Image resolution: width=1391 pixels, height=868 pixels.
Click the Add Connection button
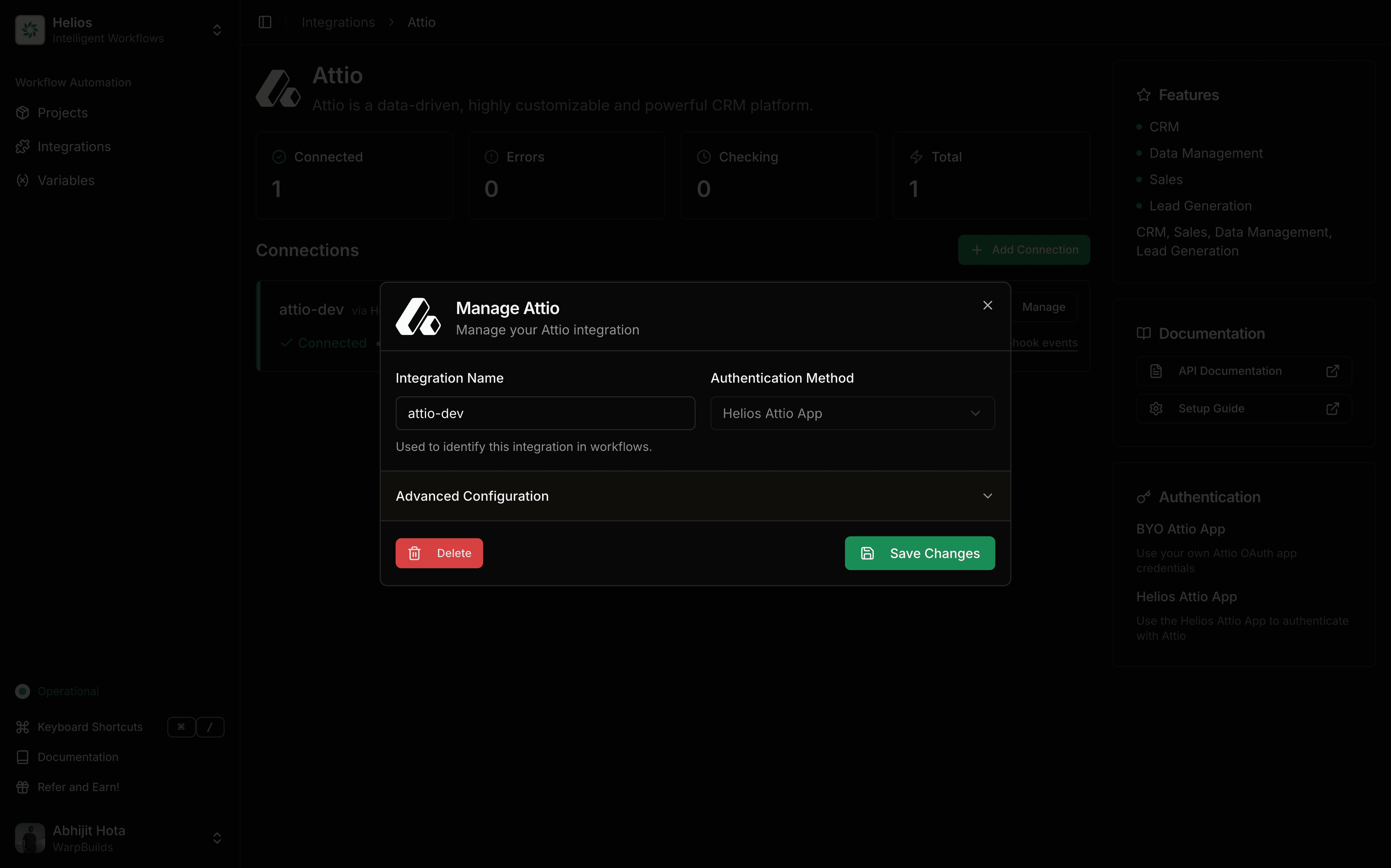(1024, 250)
